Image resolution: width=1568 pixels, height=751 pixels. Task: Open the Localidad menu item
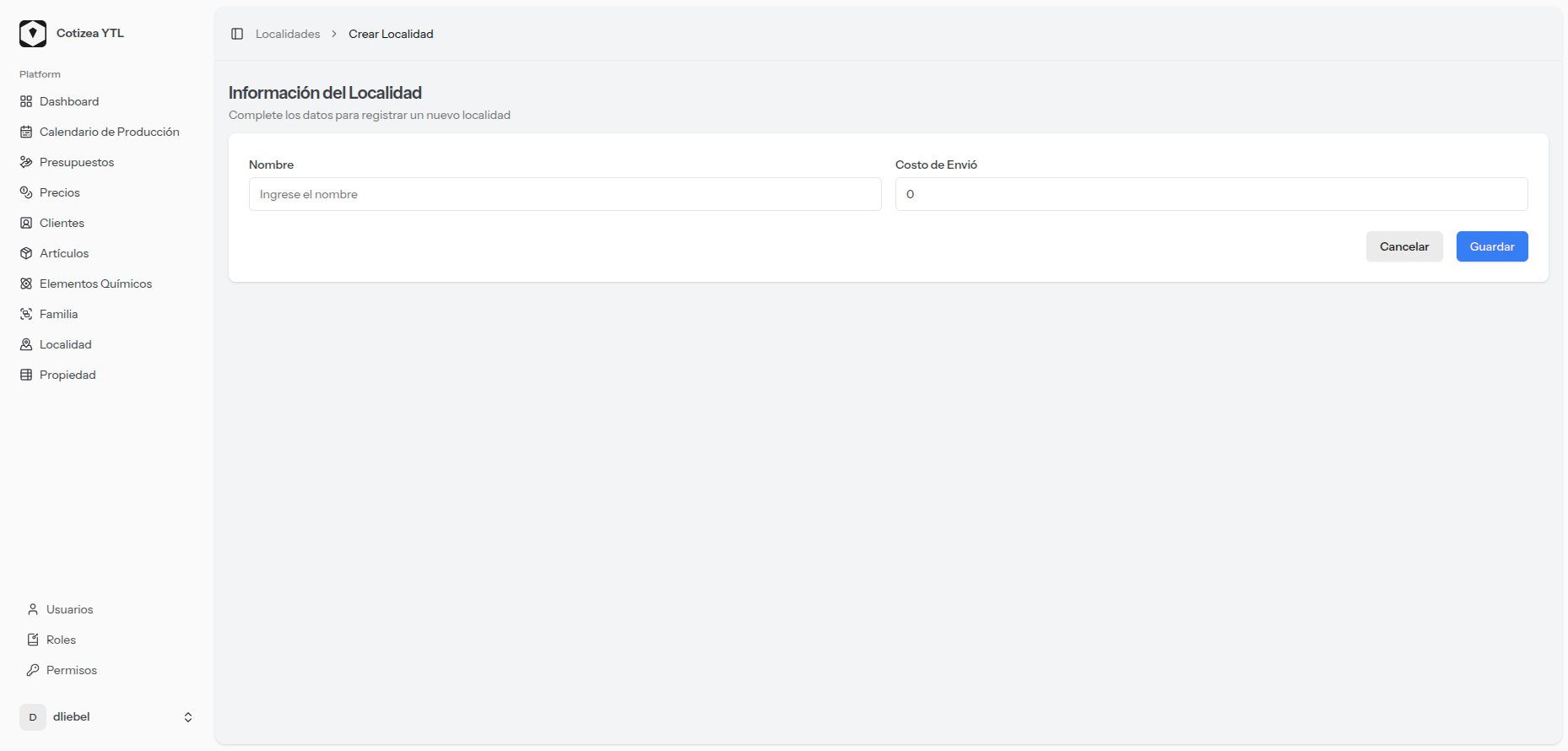[x=65, y=344]
